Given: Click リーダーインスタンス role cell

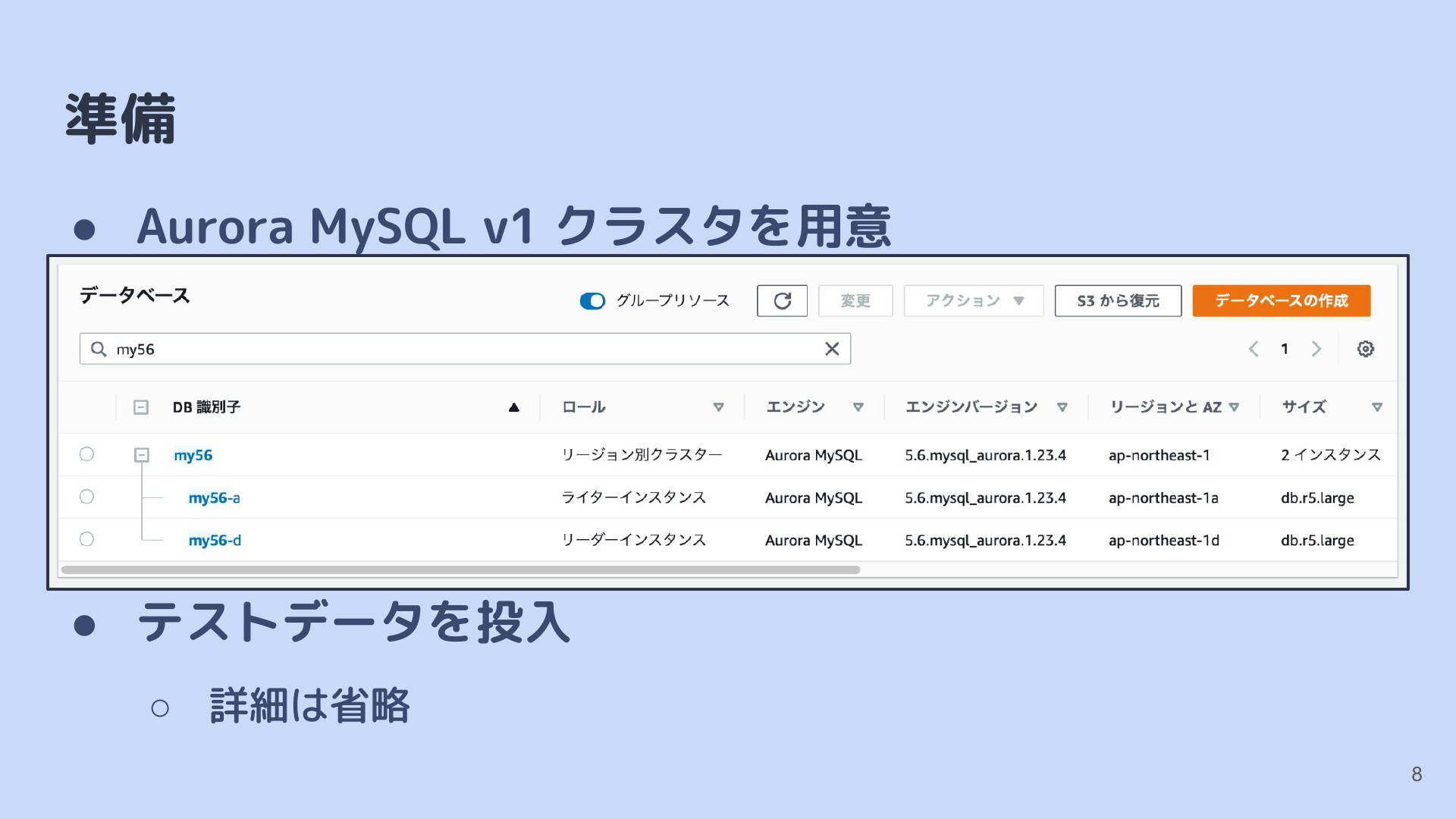Looking at the screenshot, I should tap(633, 539).
